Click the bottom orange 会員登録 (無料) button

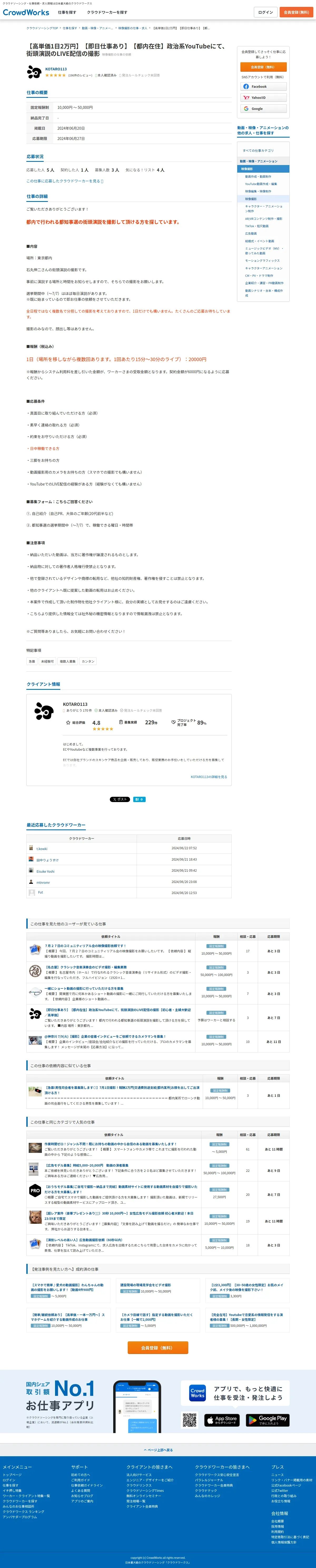click(158, 1348)
